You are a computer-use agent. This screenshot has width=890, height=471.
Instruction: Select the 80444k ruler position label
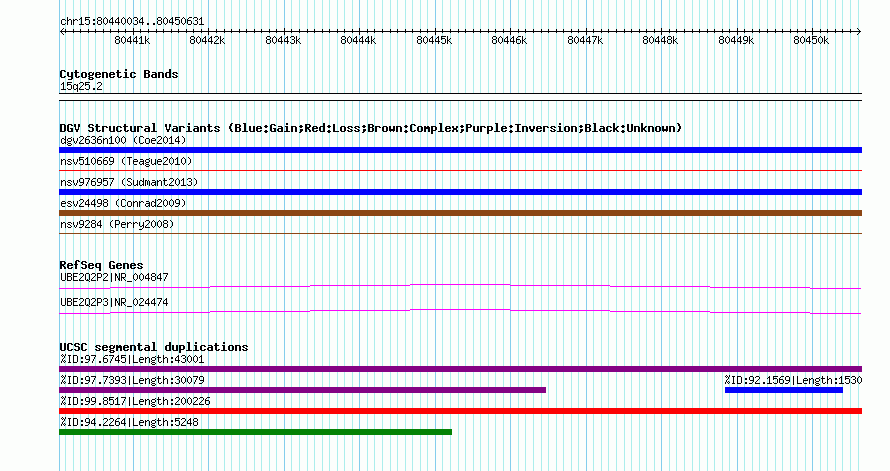click(x=358, y=40)
